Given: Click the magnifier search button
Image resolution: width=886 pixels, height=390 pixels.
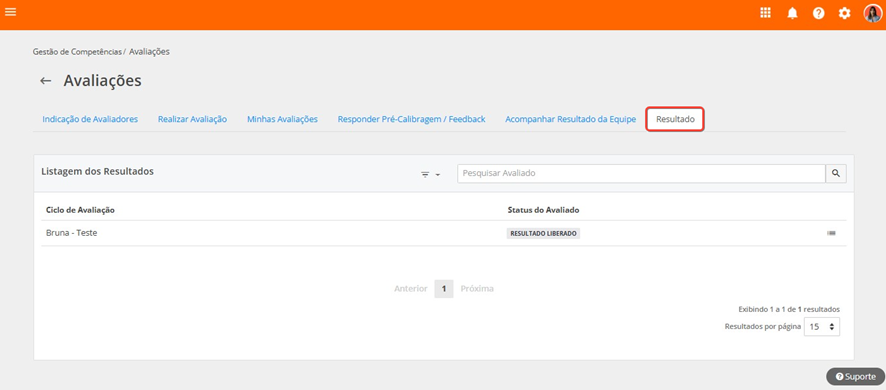Looking at the screenshot, I should pos(836,174).
